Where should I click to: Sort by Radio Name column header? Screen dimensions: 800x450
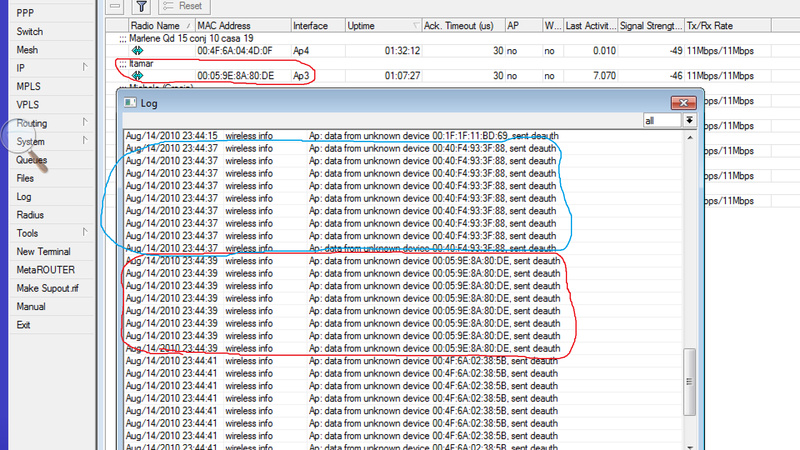point(161,26)
